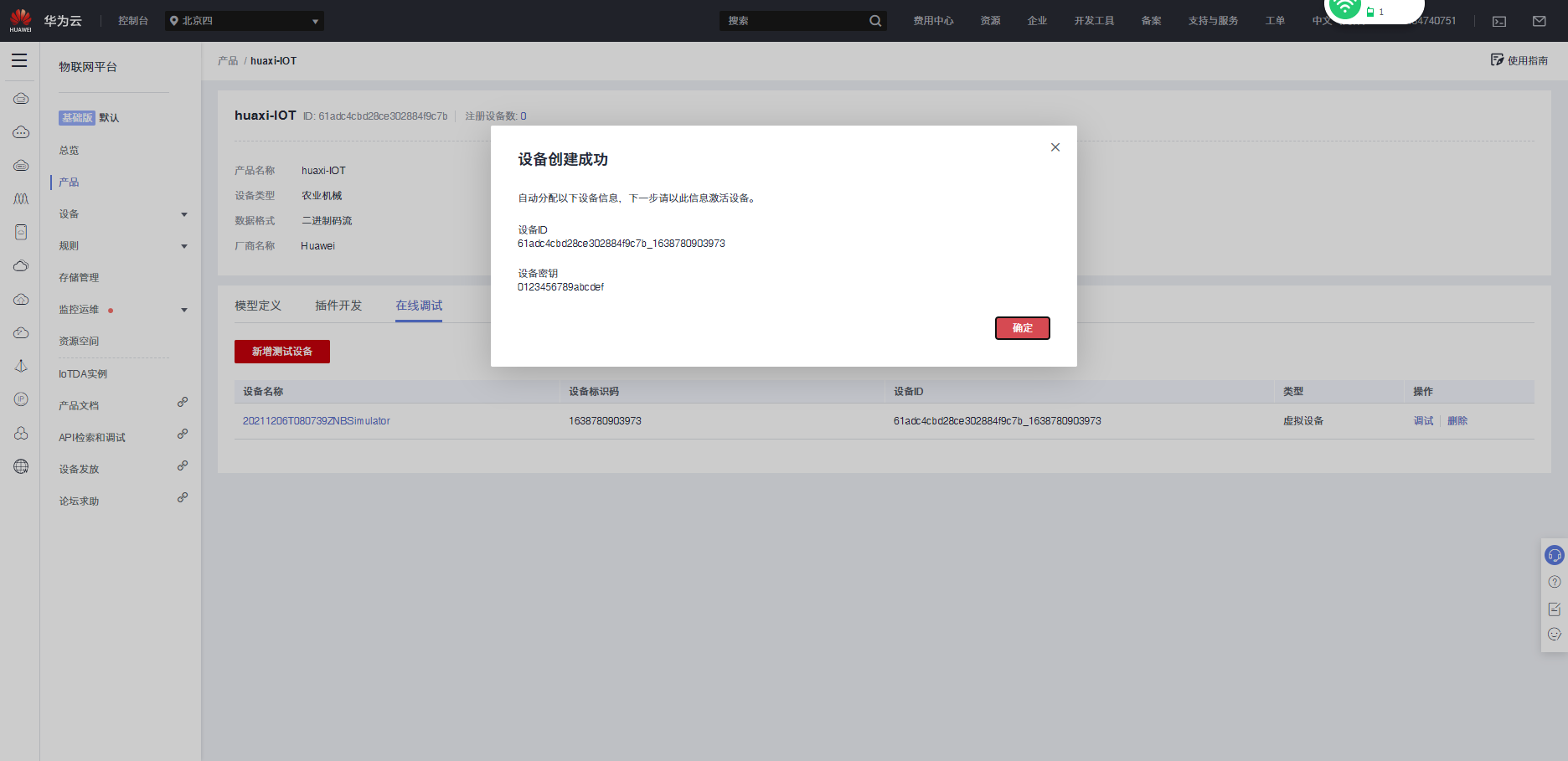Open 工单 in top navigation

(1275, 21)
